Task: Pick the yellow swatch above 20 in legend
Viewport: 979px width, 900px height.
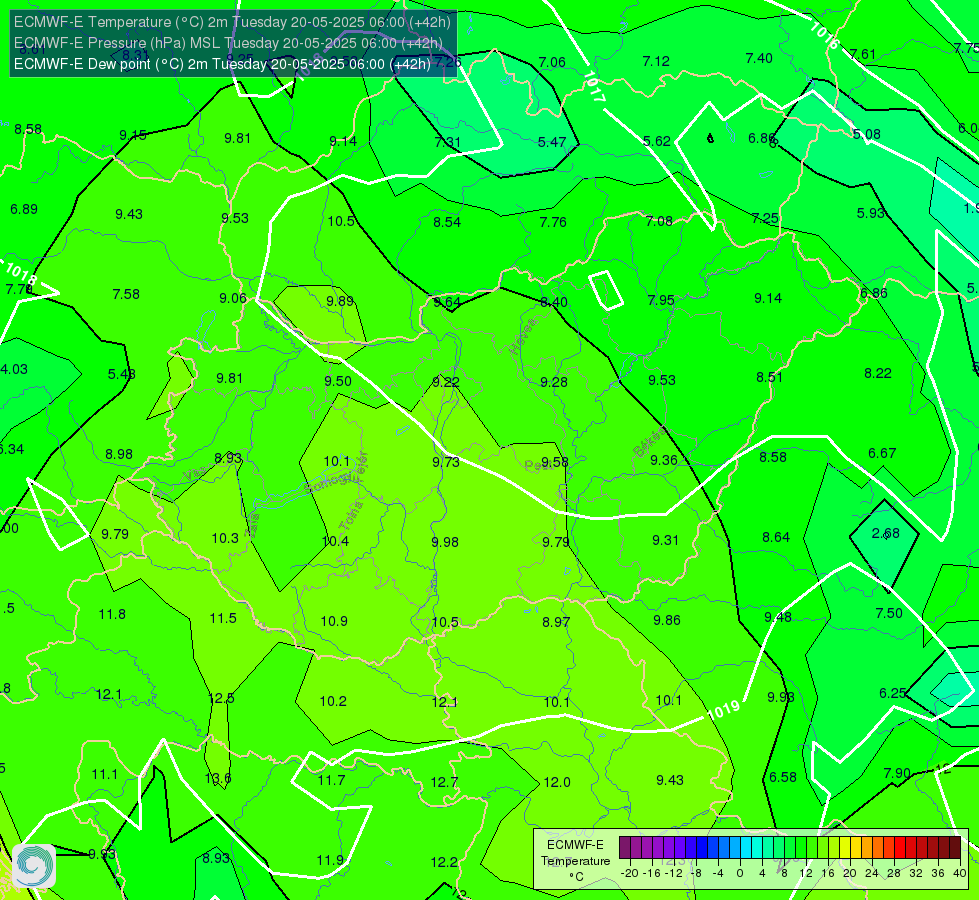Action: pos(845,848)
